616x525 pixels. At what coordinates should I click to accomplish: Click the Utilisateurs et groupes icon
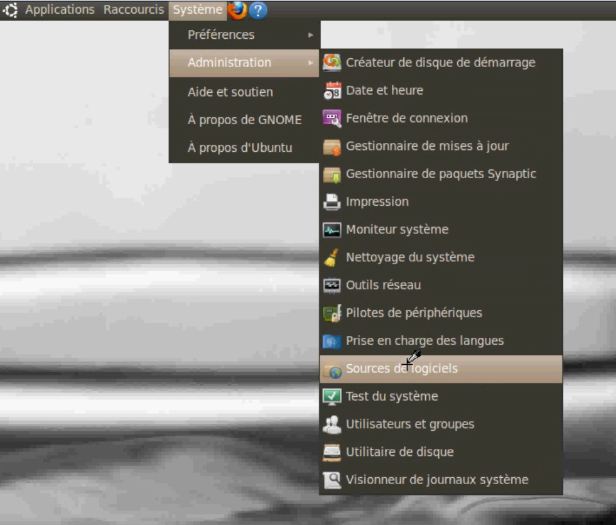click(332, 424)
